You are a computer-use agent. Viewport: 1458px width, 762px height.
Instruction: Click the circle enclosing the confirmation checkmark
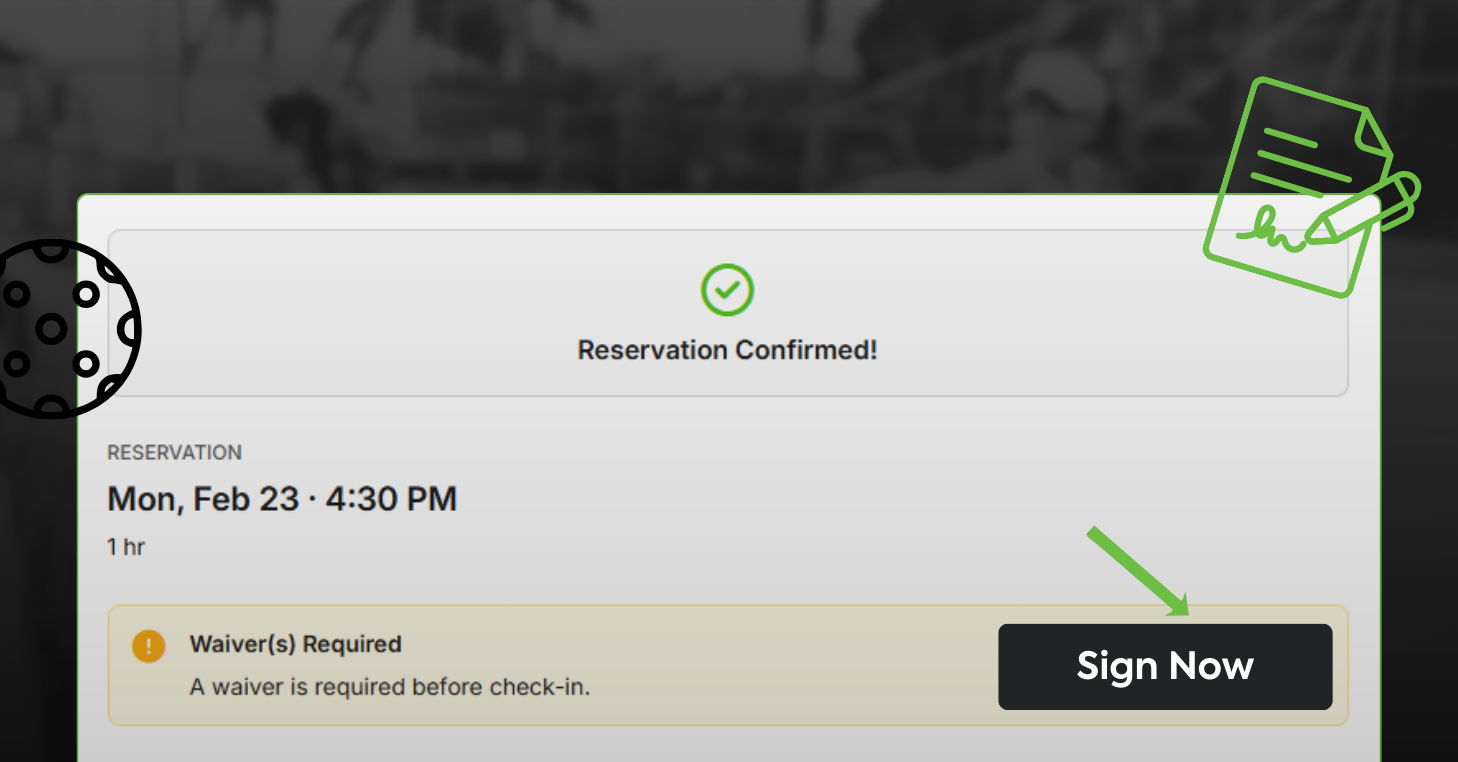727,290
